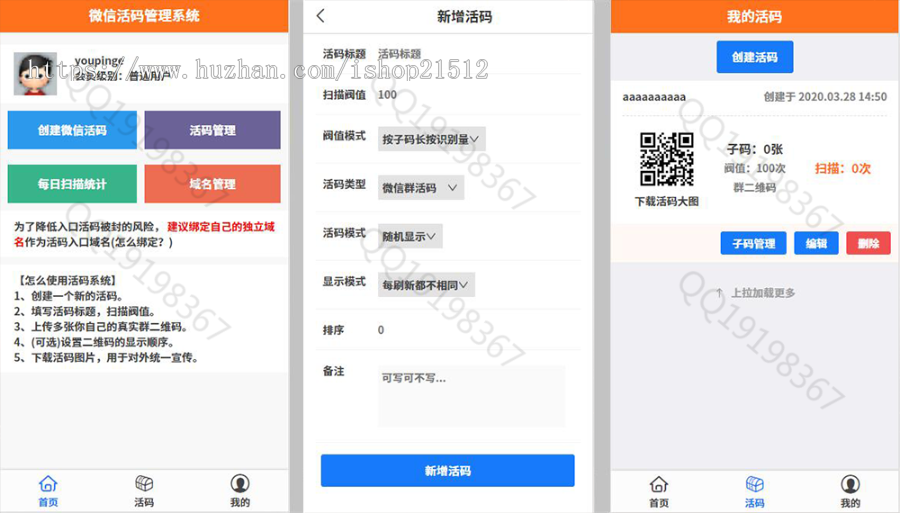The height and width of the screenshot is (513, 900).
Task: Click the 上拉加载更多 text
Action: click(x=763, y=293)
